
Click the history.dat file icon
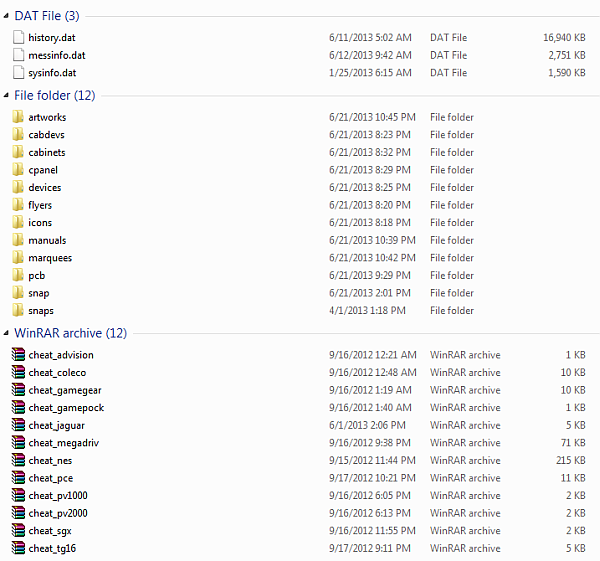click(x=18, y=38)
